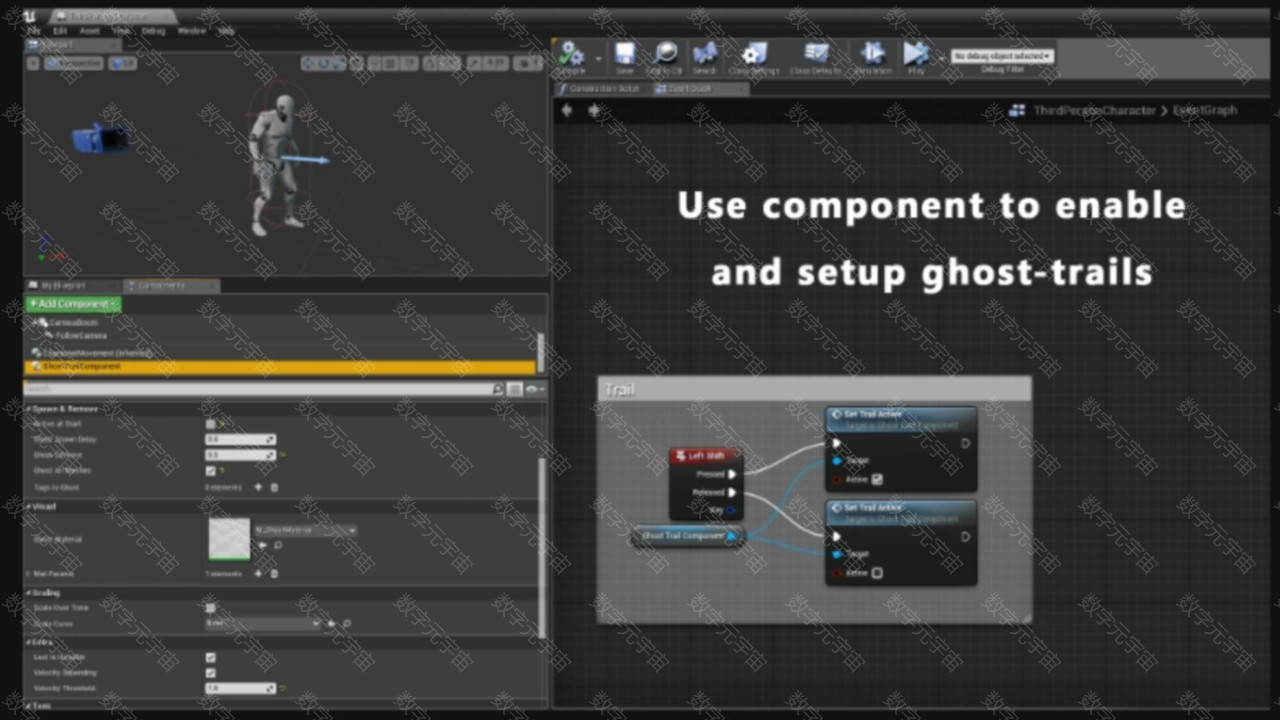This screenshot has height=720, width=1280.
Task: Click the details search magnifier icon
Action: [x=498, y=388]
